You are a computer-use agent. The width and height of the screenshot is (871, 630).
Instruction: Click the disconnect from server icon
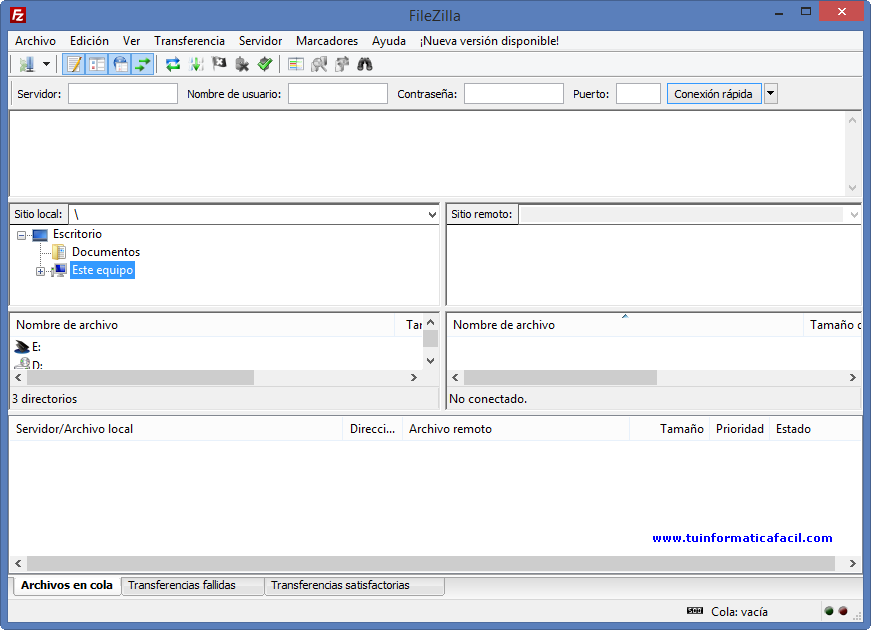(x=242, y=64)
